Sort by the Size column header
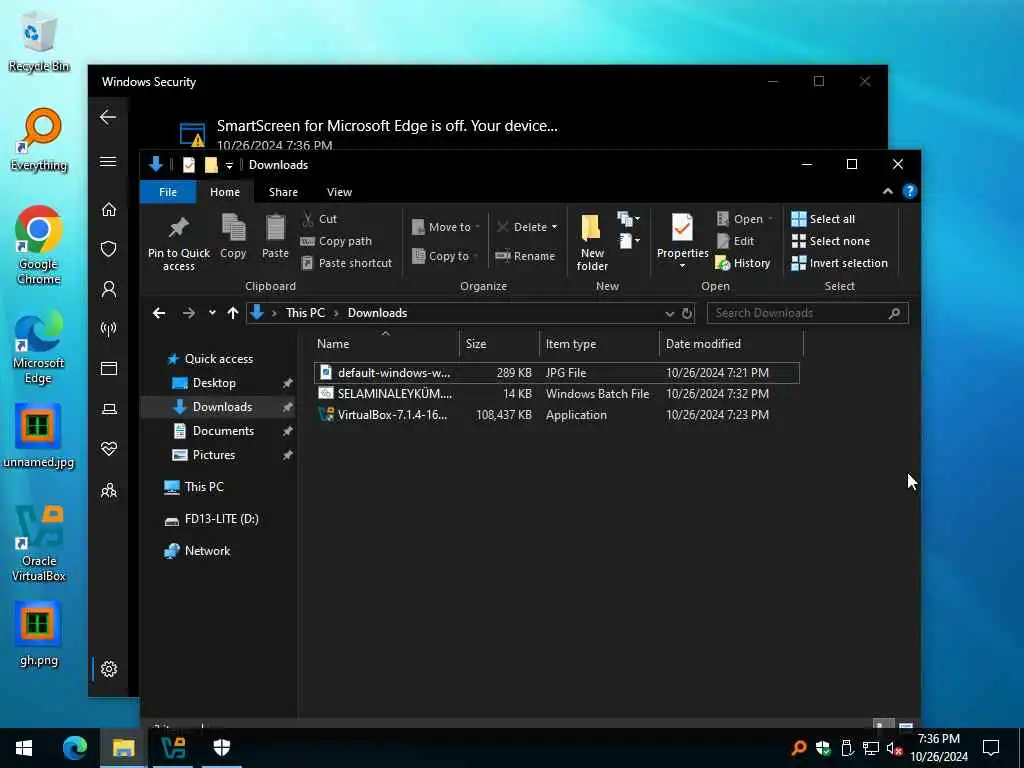This screenshot has width=1024, height=768. pyautogui.click(x=500, y=344)
